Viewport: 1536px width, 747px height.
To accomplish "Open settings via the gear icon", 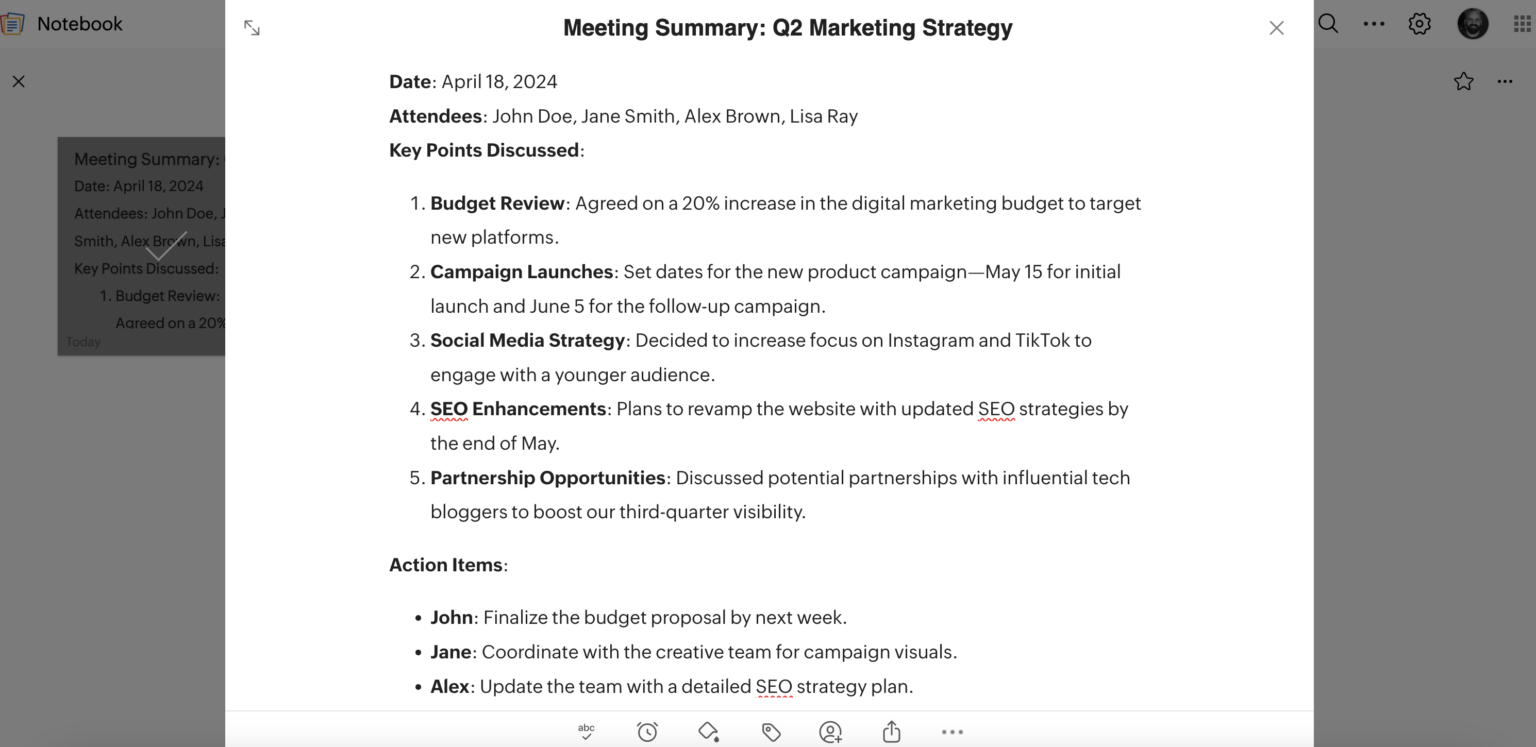I will [x=1420, y=24].
